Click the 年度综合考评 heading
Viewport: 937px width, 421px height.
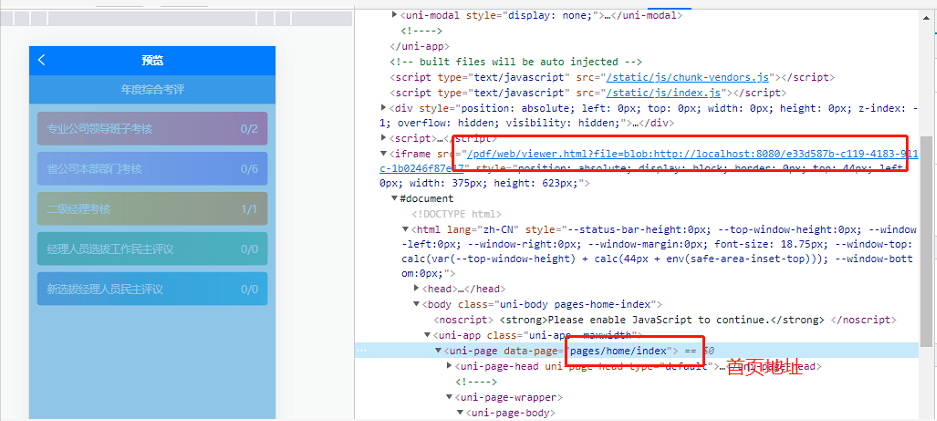152,90
